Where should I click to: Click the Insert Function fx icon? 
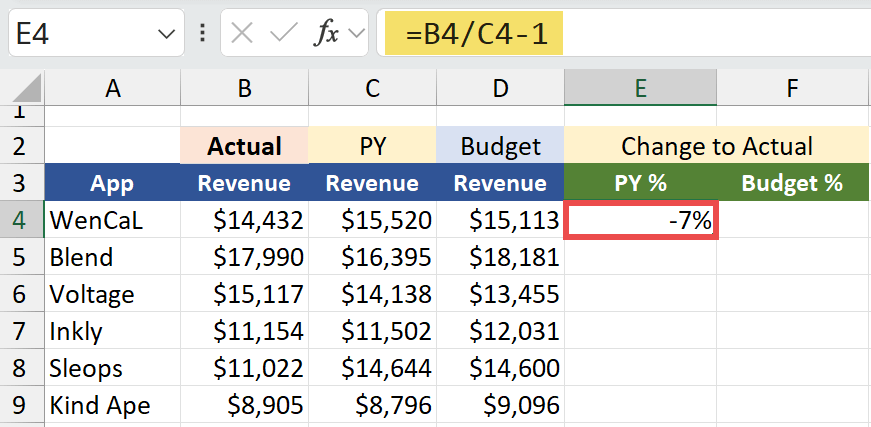[326, 34]
